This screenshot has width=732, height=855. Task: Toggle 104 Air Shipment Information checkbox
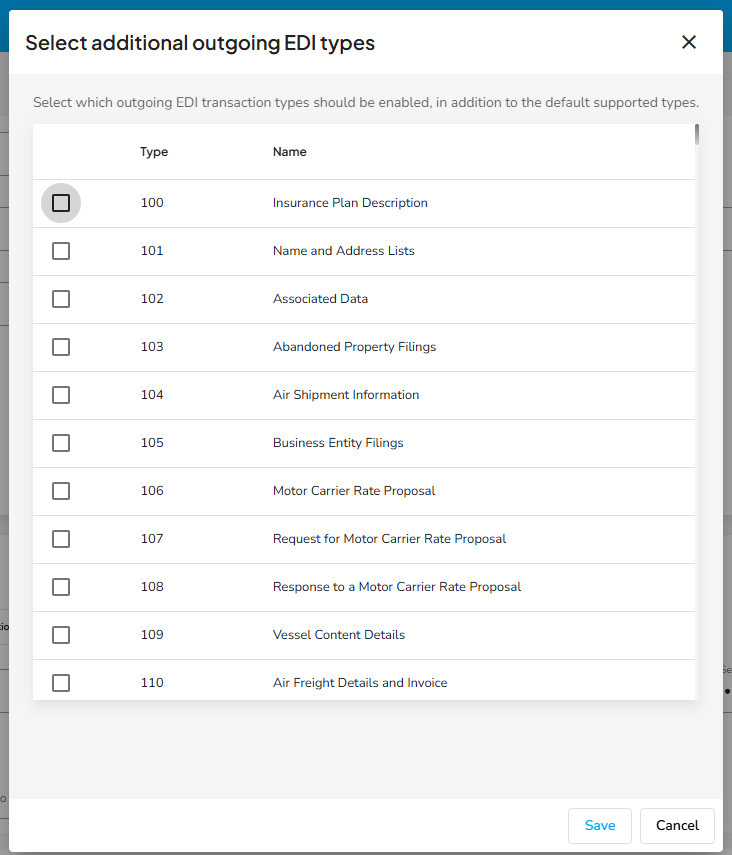61,395
